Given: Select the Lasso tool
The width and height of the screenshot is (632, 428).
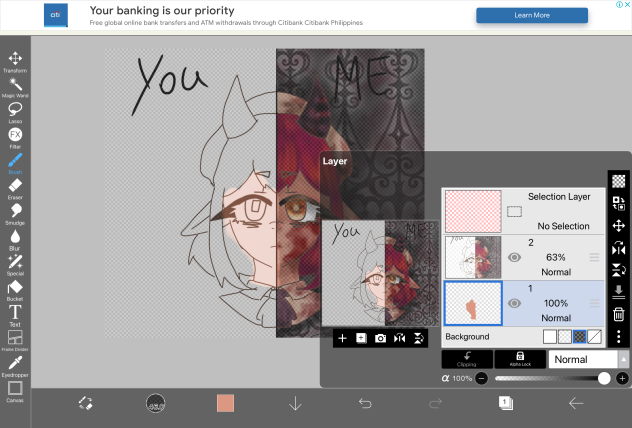Looking at the screenshot, I should [x=15, y=110].
